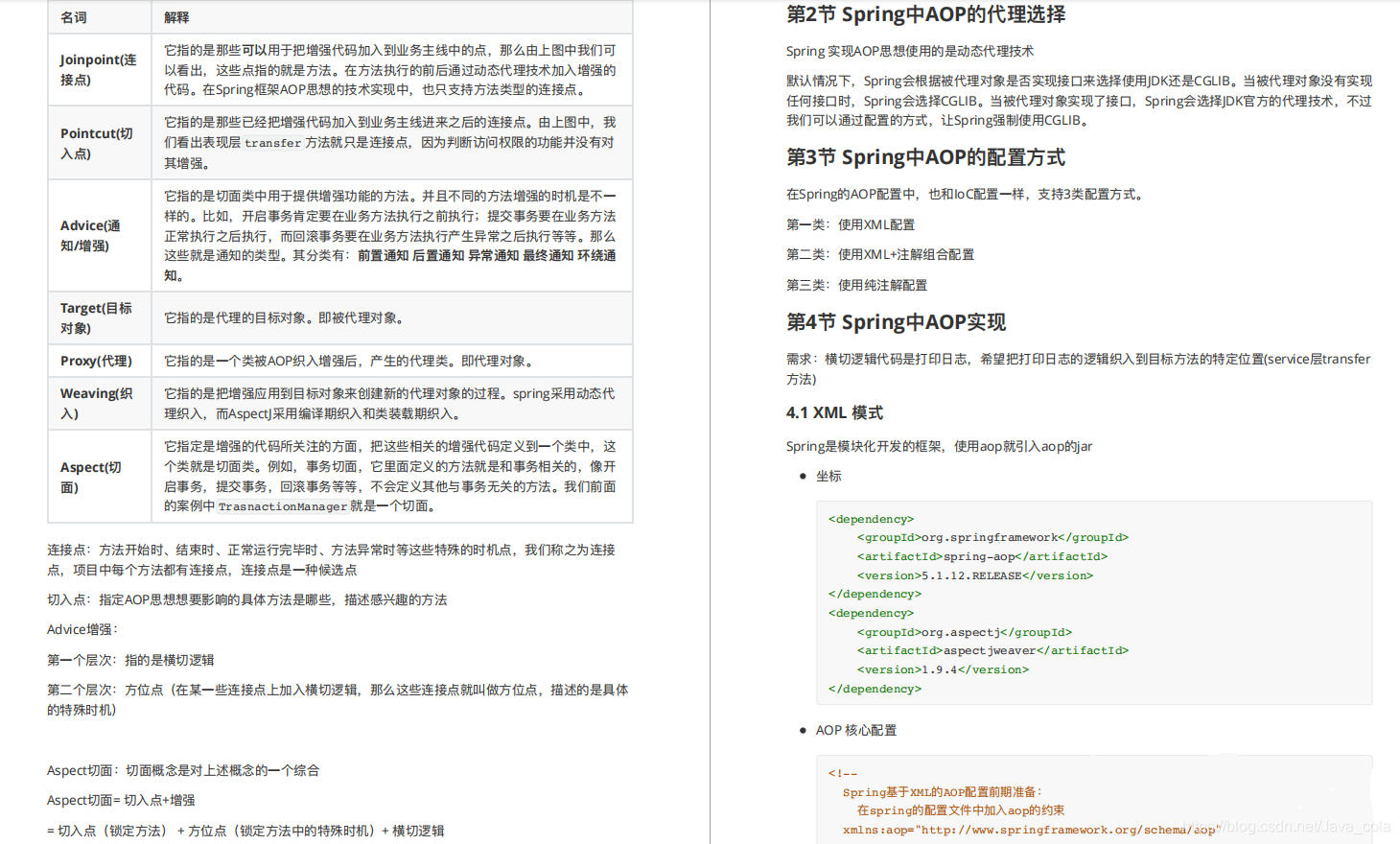1400x844 pixels.
Task: Click code line with version '5.1.12.RELEASE'
Action: click(975, 575)
